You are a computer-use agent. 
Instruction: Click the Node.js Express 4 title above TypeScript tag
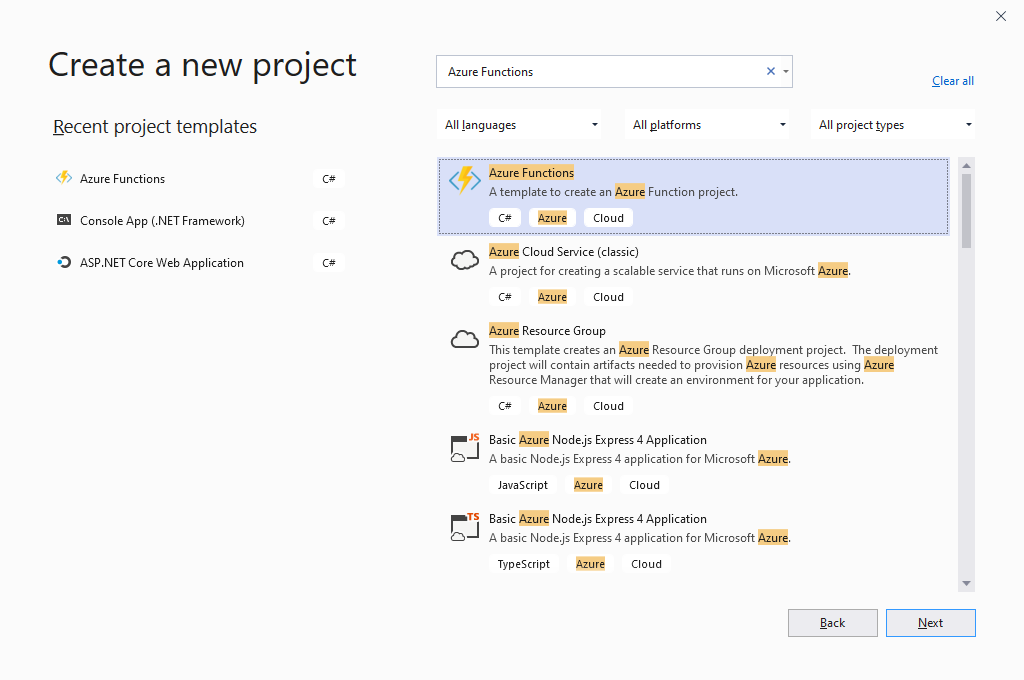pos(598,519)
